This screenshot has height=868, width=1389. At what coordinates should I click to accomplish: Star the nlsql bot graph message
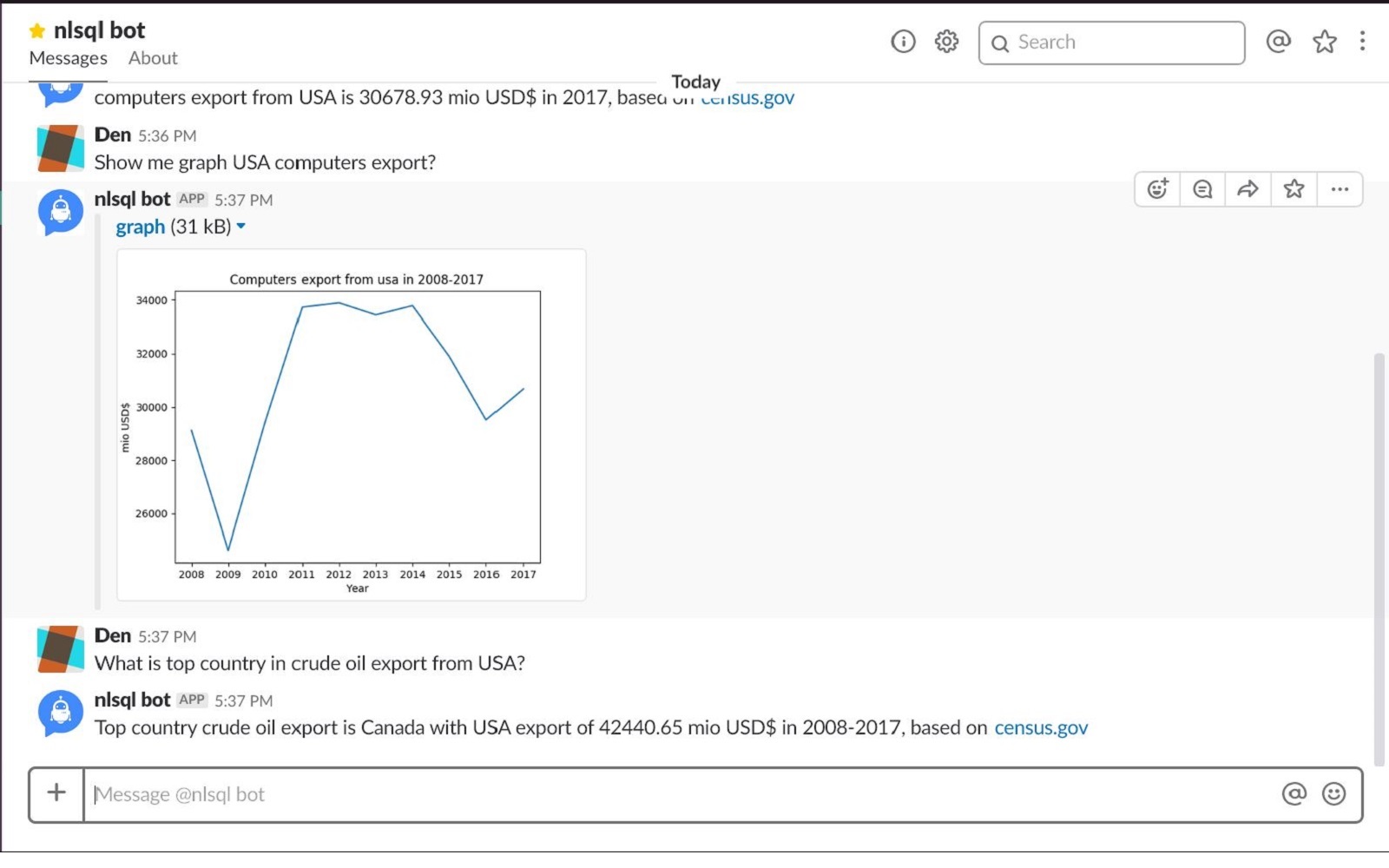coord(1294,189)
